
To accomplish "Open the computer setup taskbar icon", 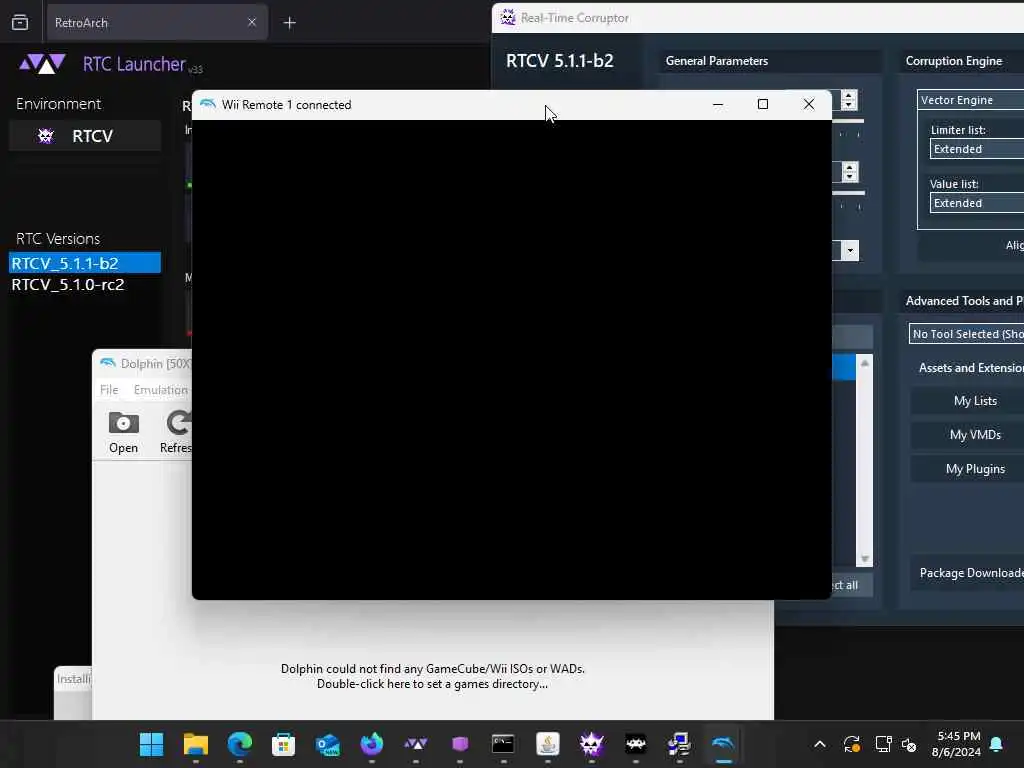I will click(x=679, y=744).
